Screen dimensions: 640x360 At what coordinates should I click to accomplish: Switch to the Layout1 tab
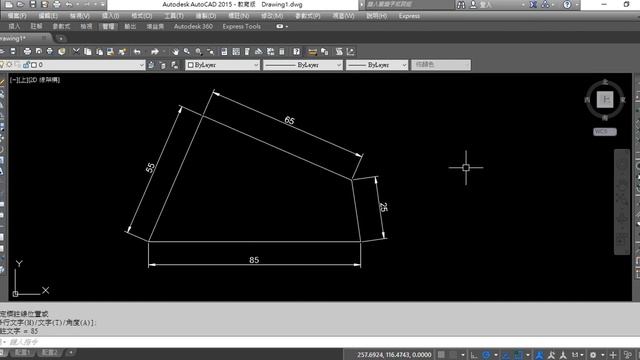(x=22, y=353)
